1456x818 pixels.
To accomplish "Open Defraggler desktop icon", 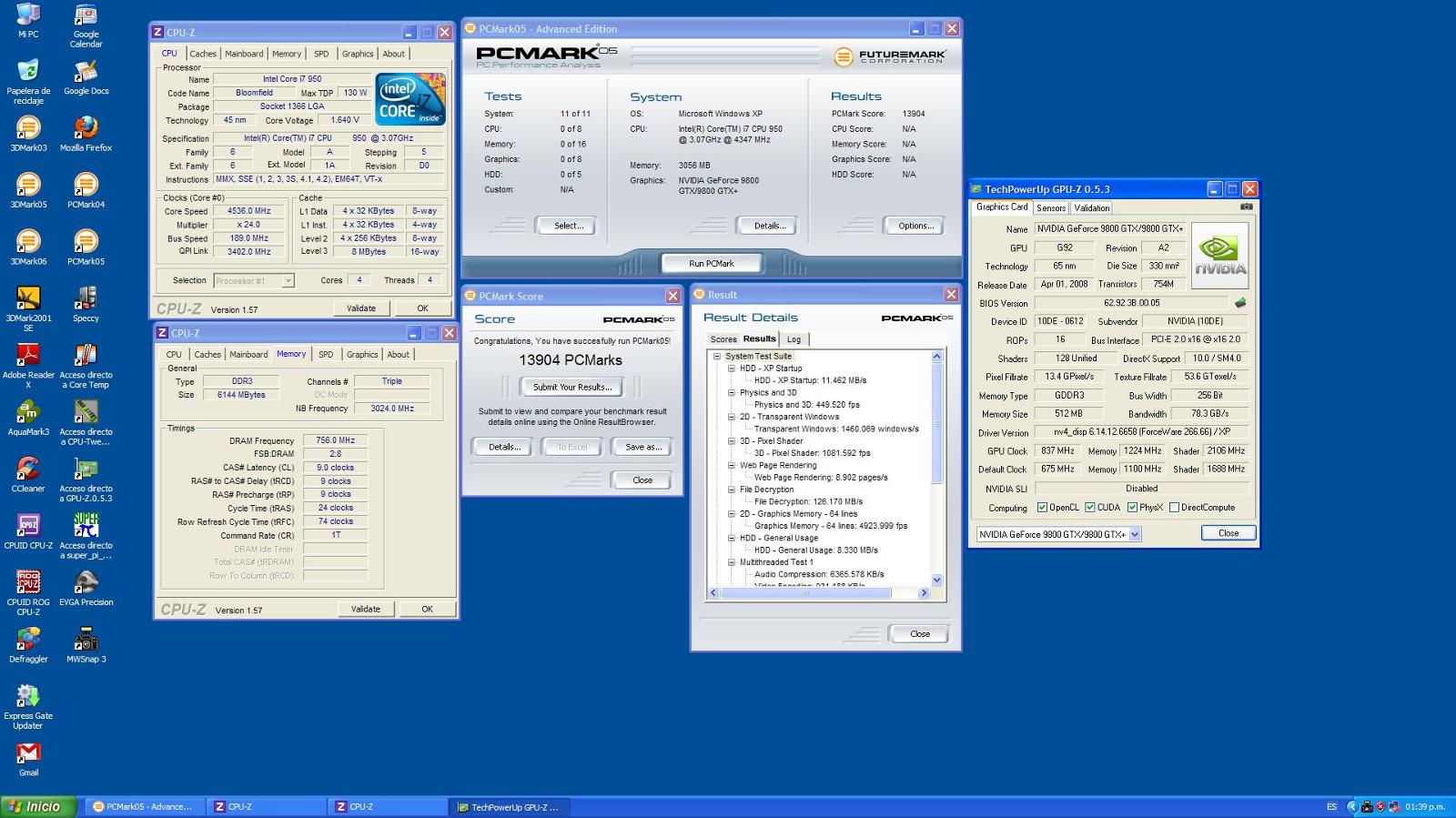I will [x=28, y=646].
